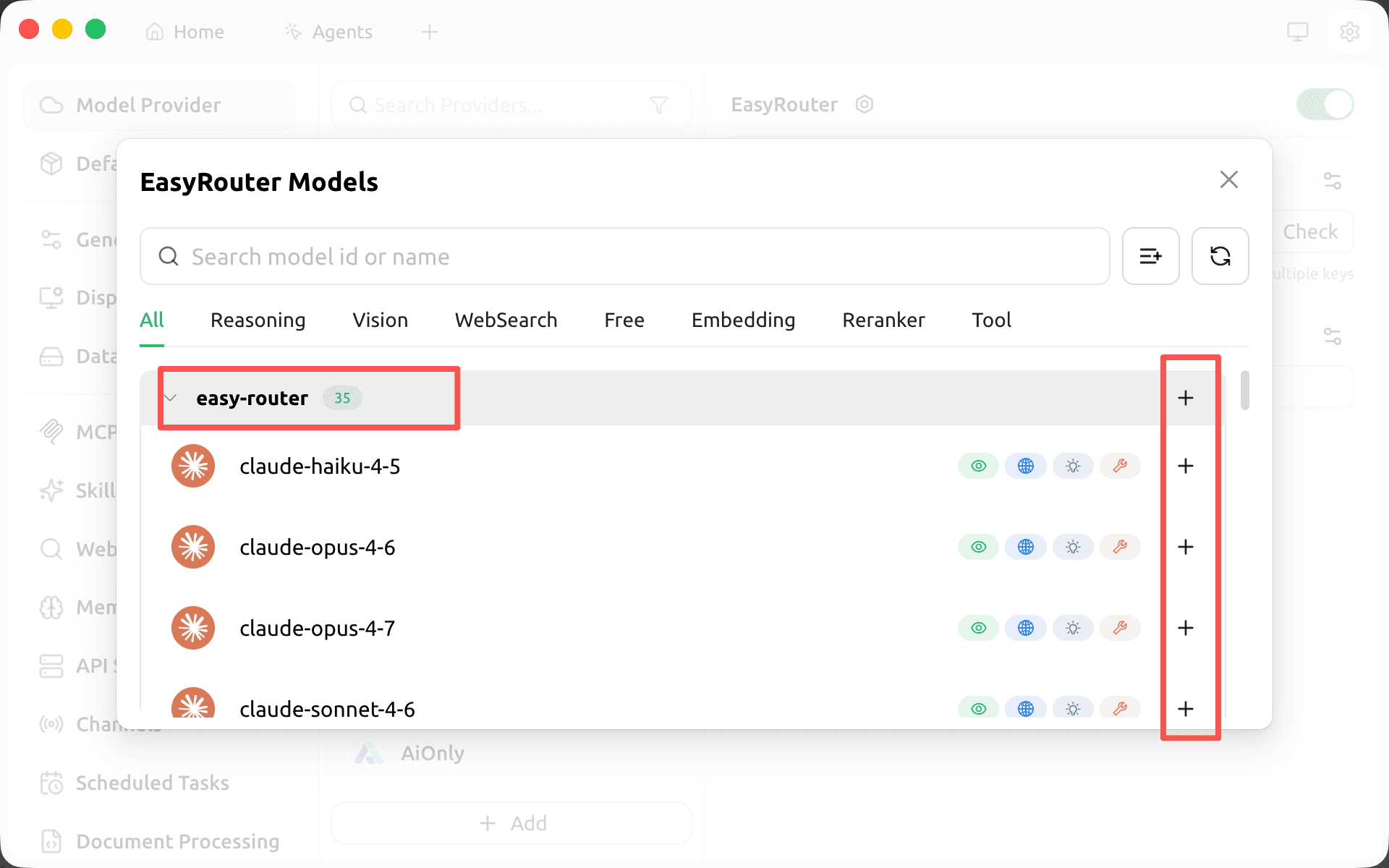Open the Reranker tab
Screen dimensions: 1389x868
click(x=883, y=320)
